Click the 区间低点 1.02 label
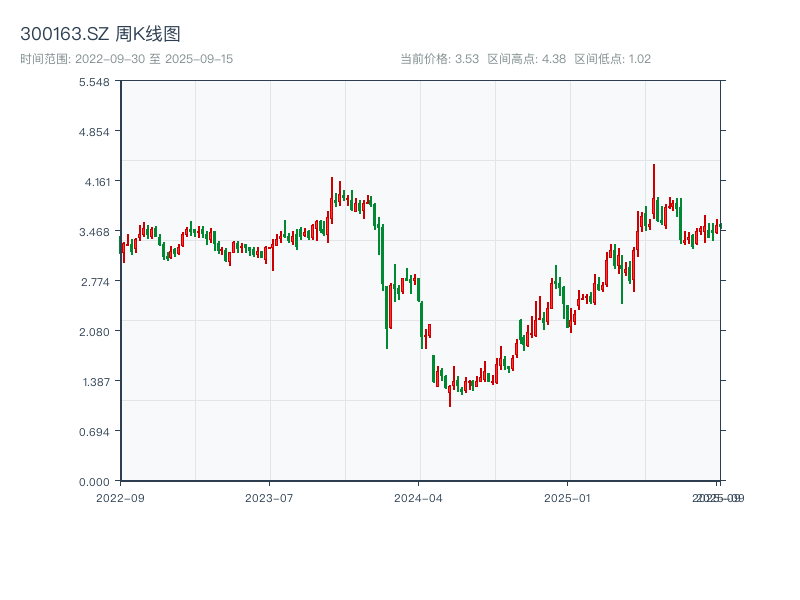This screenshot has height=600, width=800. click(613, 59)
